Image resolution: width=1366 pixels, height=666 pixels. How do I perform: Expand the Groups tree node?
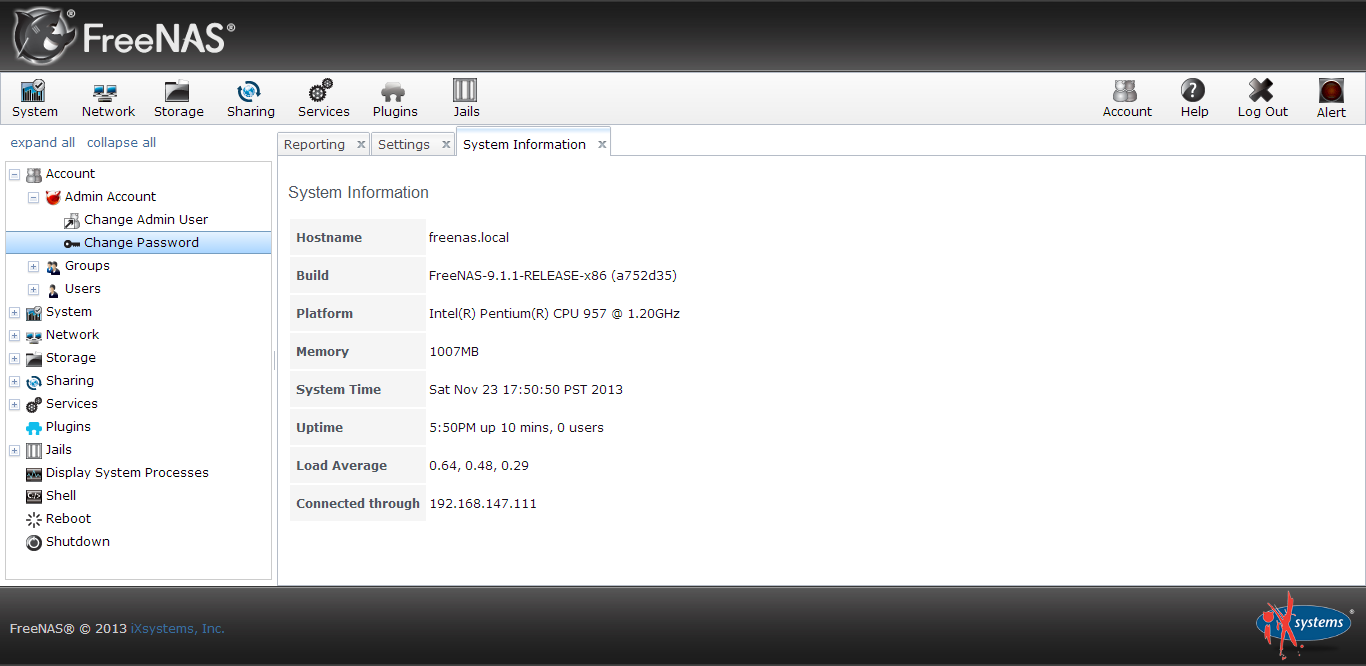tap(33, 266)
